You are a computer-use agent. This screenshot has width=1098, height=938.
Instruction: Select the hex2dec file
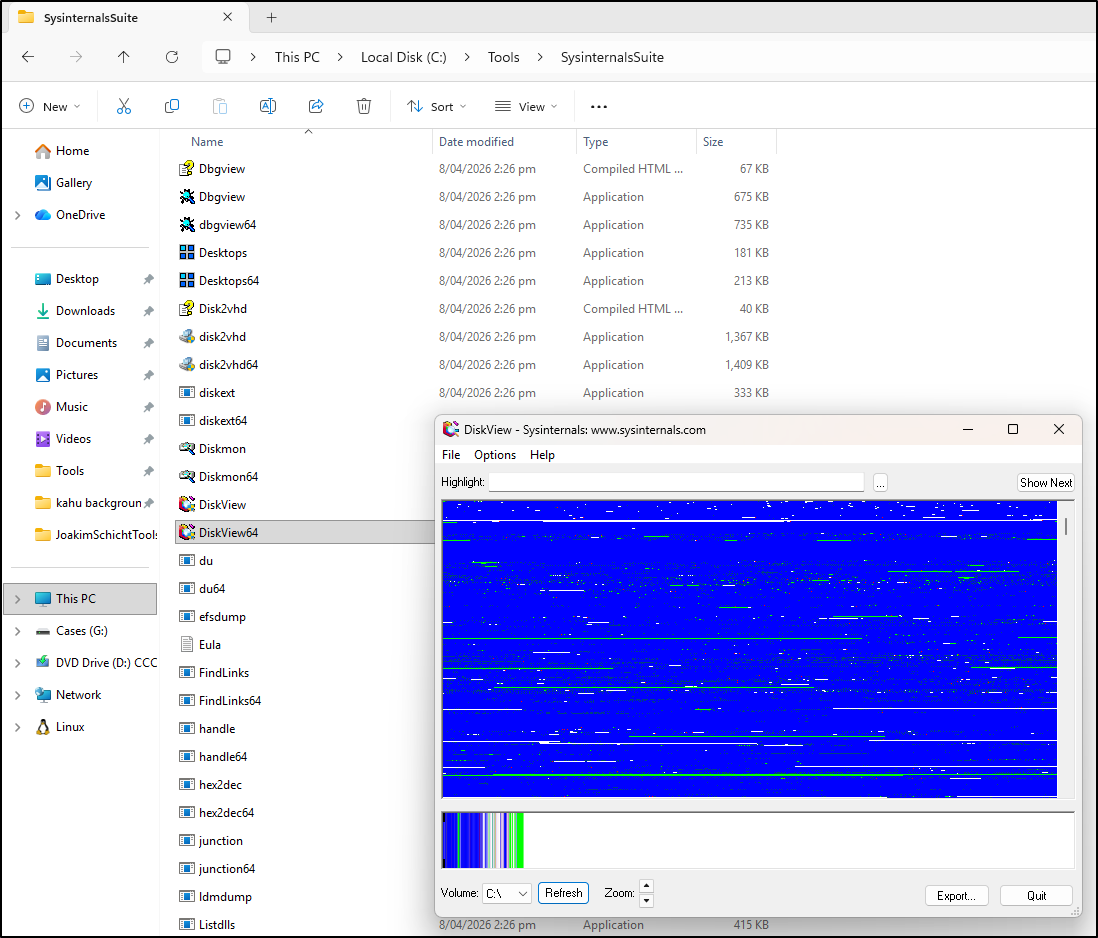pyautogui.click(x=220, y=785)
